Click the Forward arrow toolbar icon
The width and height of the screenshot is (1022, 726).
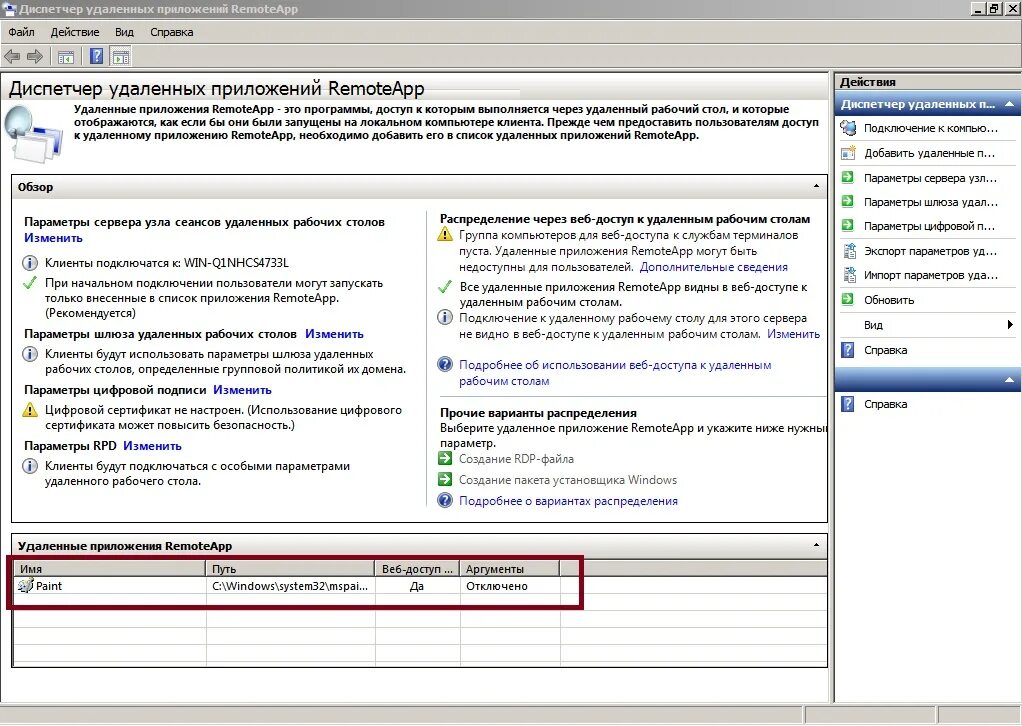coord(35,57)
